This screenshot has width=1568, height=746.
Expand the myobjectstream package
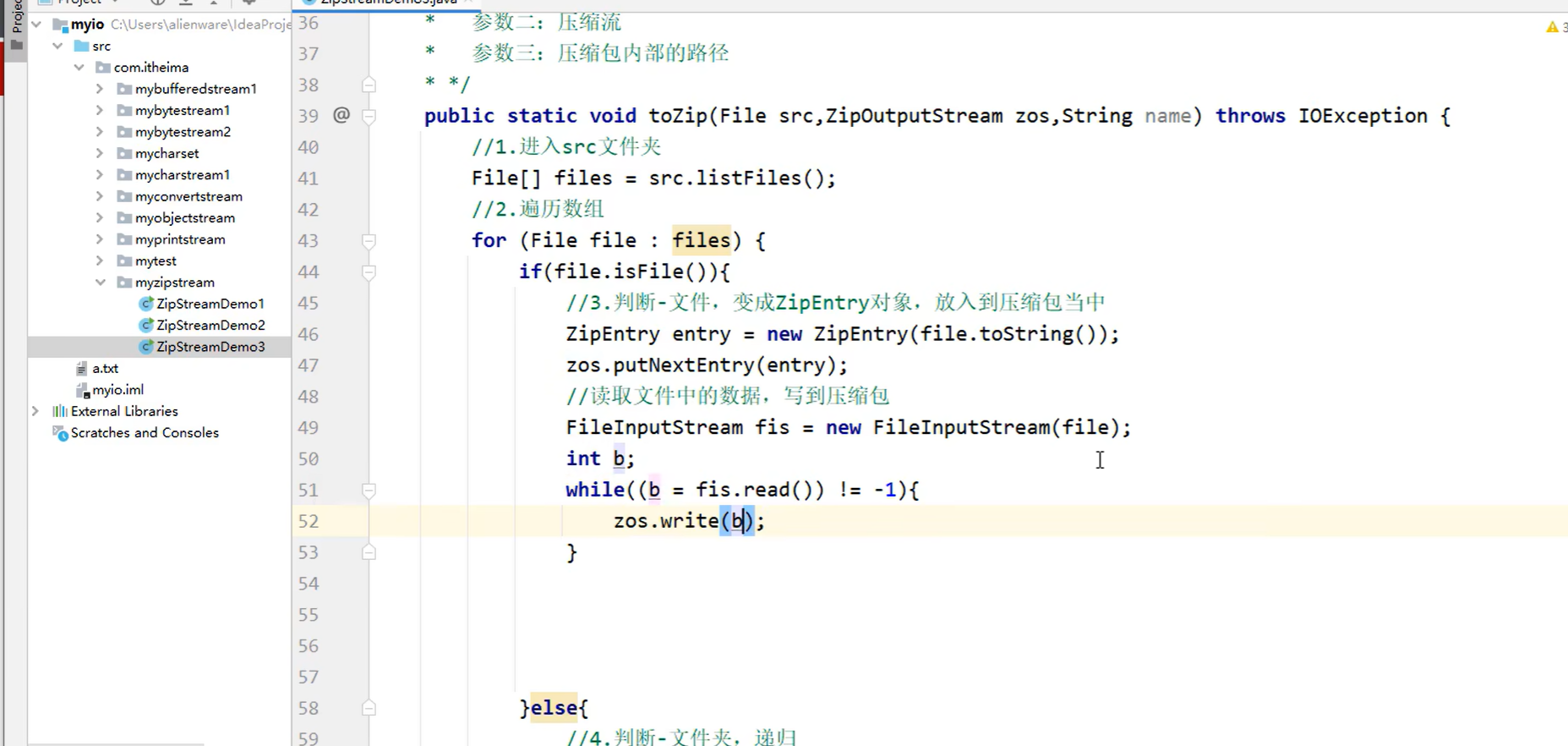[100, 217]
